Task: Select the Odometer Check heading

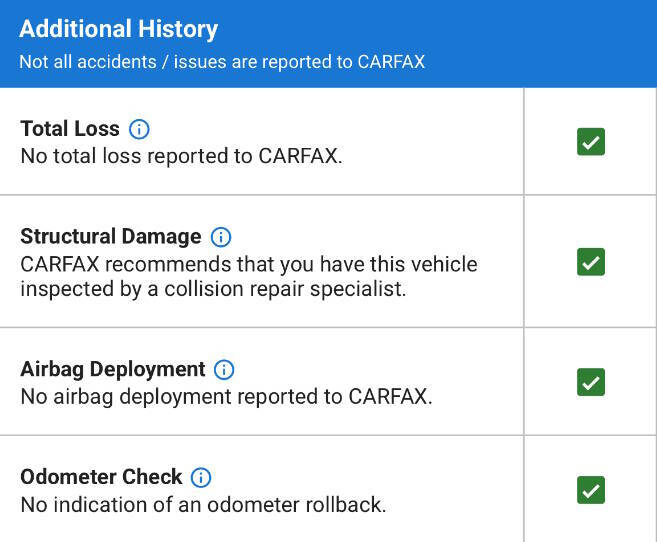Action: 101,477
